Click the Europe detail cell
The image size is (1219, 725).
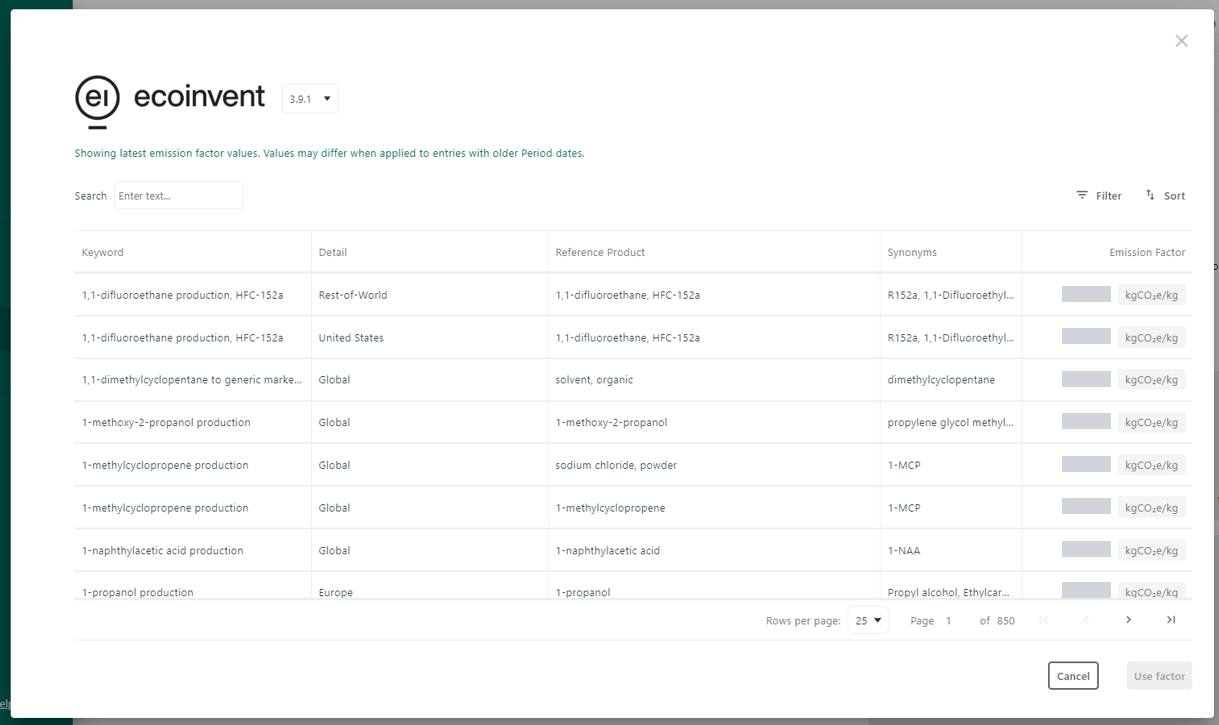click(336, 592)
